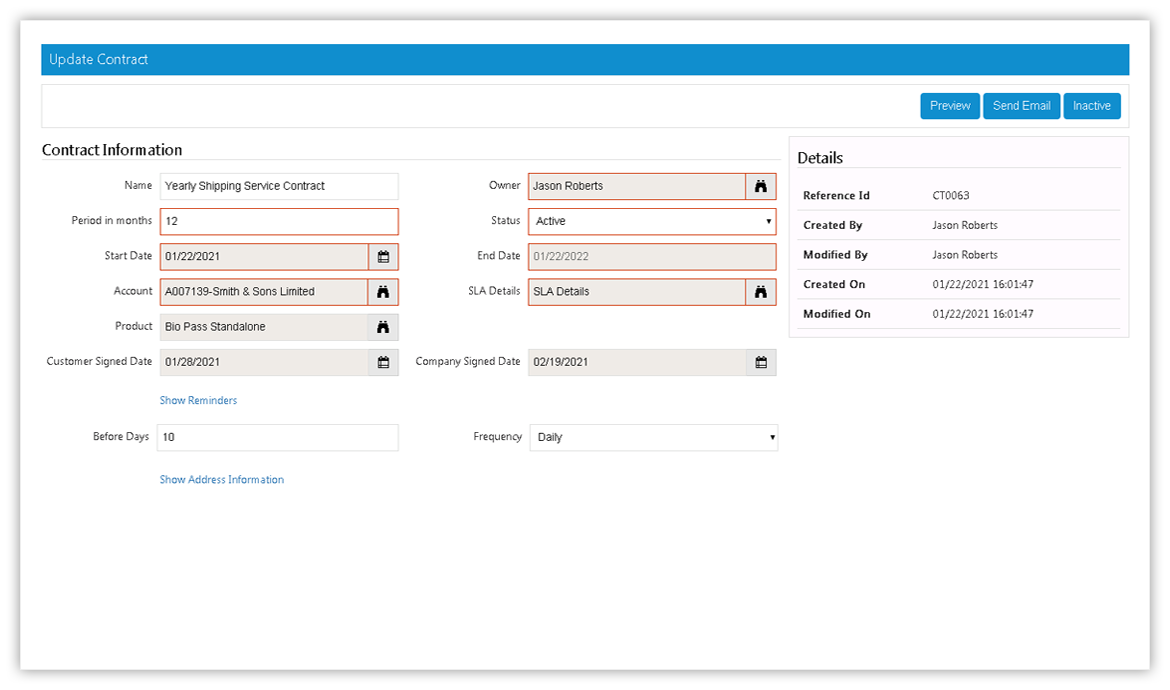Viewport: 1170px width, 690px height.
Task: Click into the contract Name field
Action: 278,186
